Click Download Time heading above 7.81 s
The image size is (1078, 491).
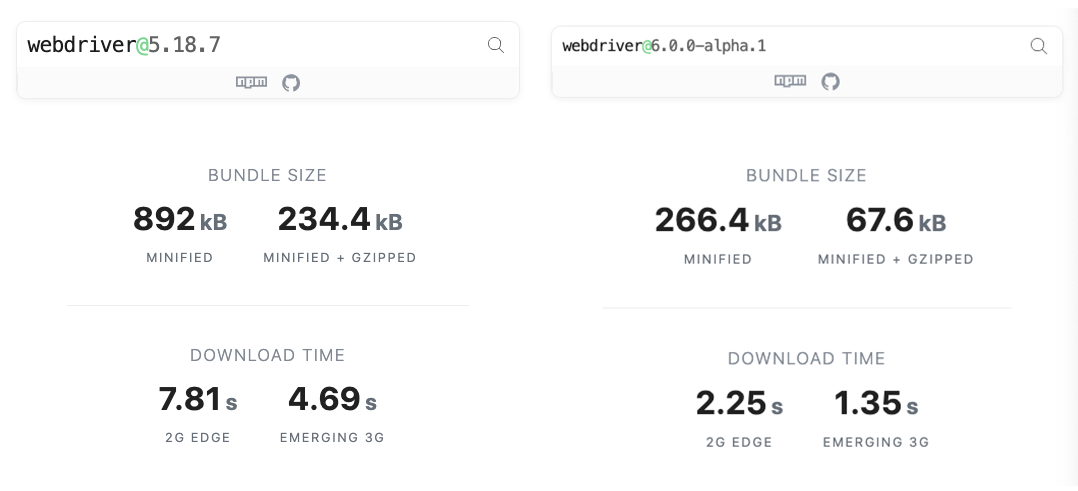[x=267, y=355]
